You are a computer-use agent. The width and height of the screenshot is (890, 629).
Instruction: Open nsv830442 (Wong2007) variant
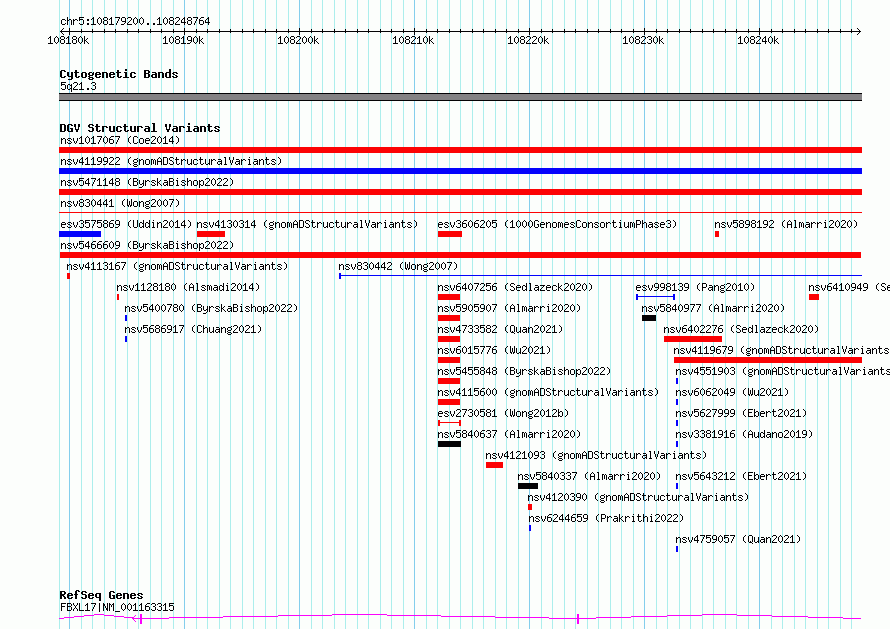point(398,266)
